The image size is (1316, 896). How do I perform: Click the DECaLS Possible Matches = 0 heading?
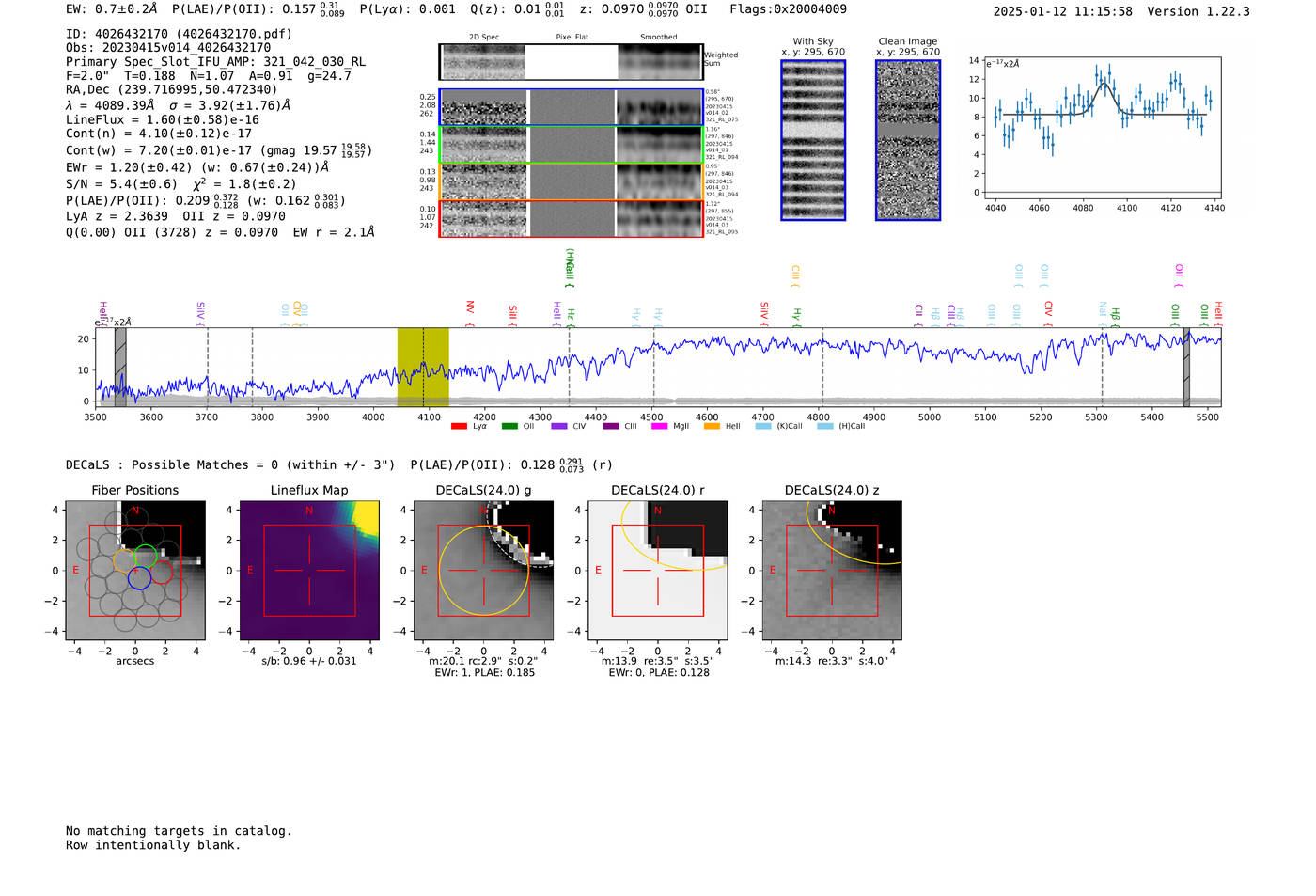(x=230, y=465)
